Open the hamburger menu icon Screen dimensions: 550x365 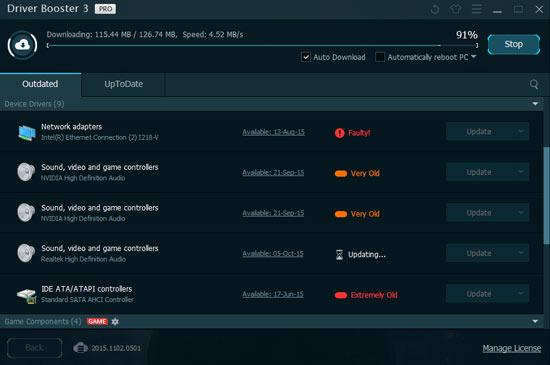pos(476,9)
